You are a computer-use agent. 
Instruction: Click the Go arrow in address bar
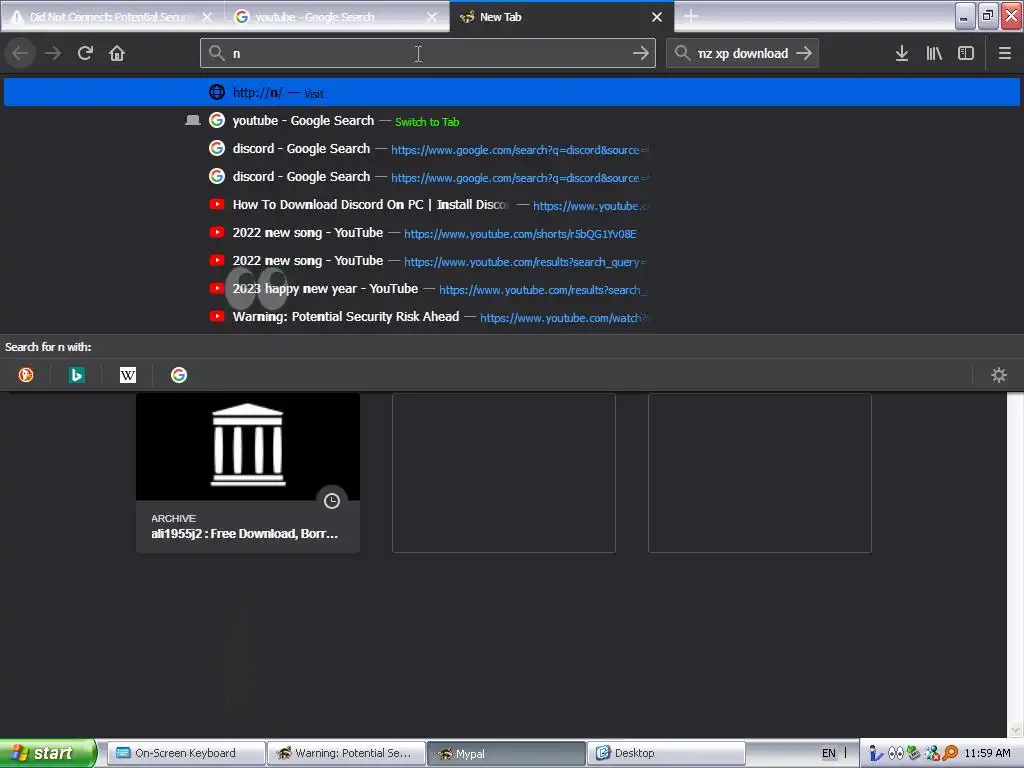(x=641, y=53)
